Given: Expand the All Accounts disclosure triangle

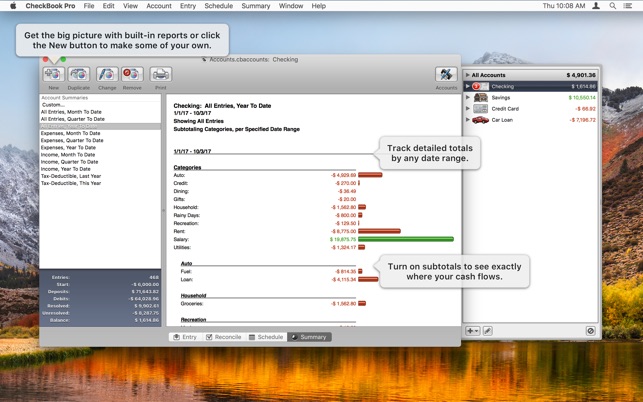Looking at the screenshot, I should 467,75.
